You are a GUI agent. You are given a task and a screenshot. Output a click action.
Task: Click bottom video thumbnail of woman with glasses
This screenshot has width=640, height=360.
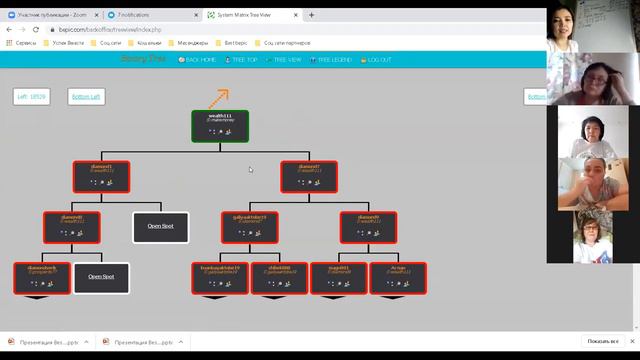click(x=593, y=237)
